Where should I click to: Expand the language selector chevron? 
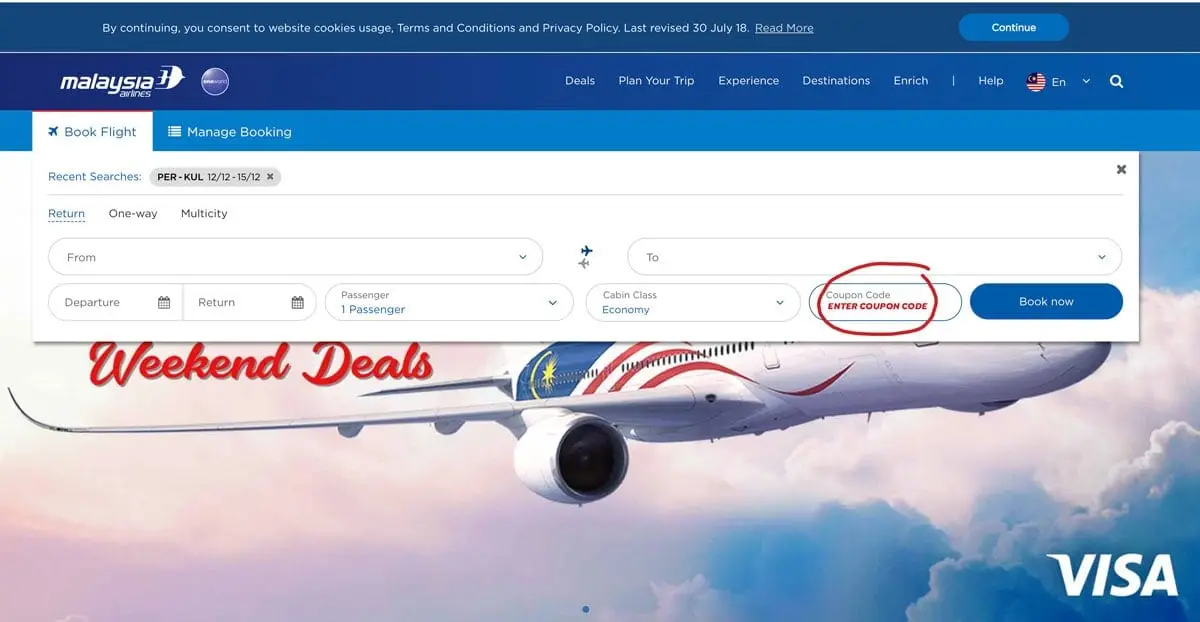[1086, 81]
